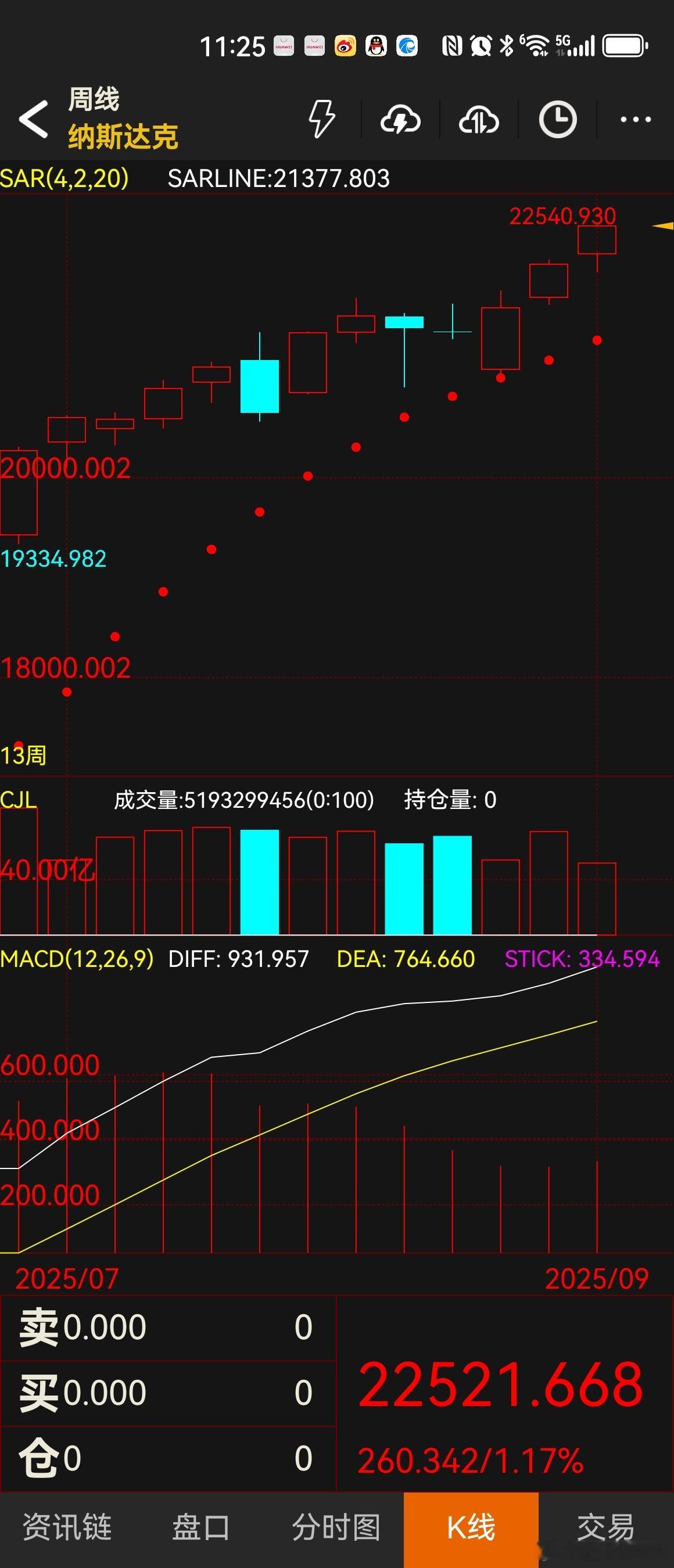Tap the CJL volume indicator label
This screenshot has height=1568, width=674.
coord(18,799)
